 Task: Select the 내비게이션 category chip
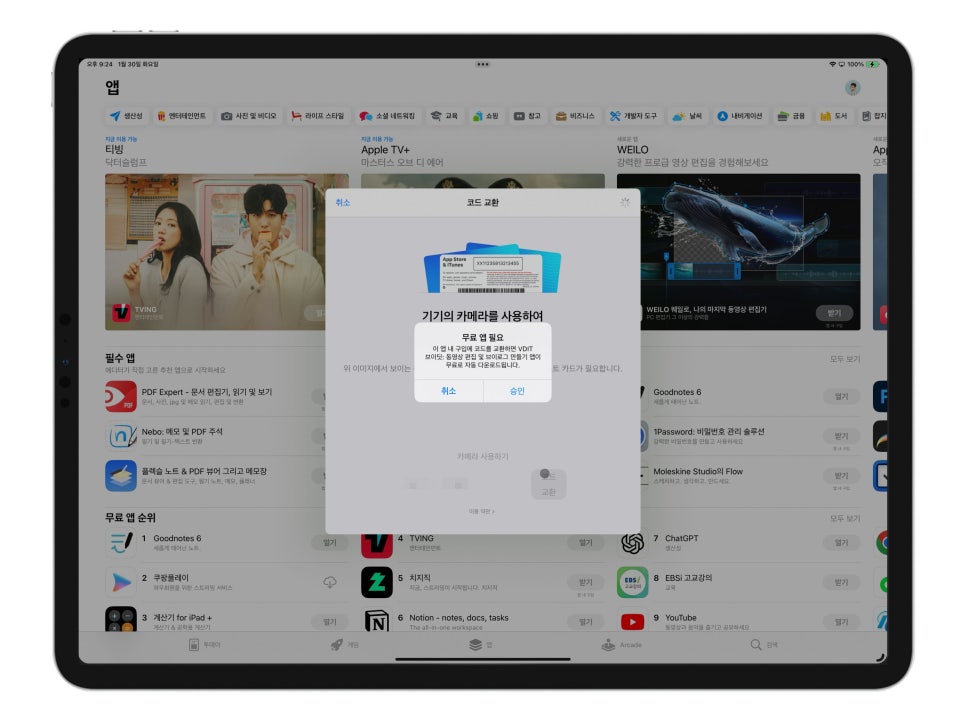pyautogui.click(x=740, y=116)
